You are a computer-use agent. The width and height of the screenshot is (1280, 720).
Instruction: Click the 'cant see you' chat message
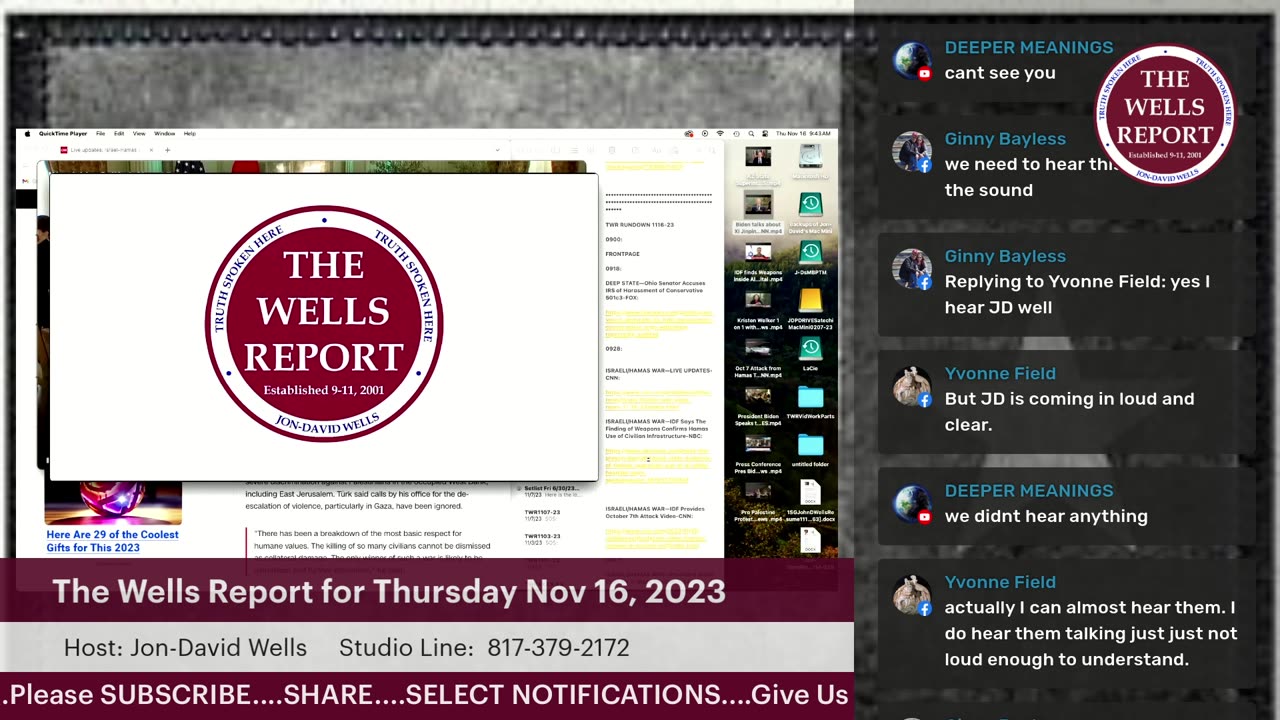[1000, 73]
